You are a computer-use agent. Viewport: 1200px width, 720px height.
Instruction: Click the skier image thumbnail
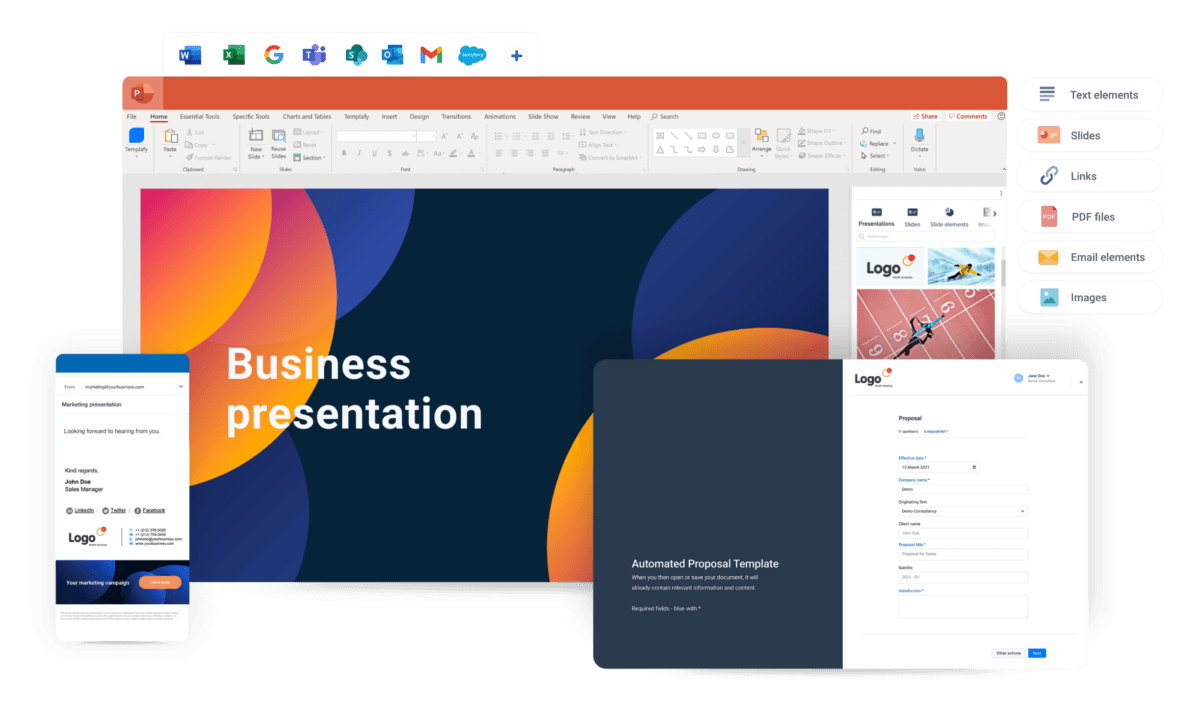(961, 267)
